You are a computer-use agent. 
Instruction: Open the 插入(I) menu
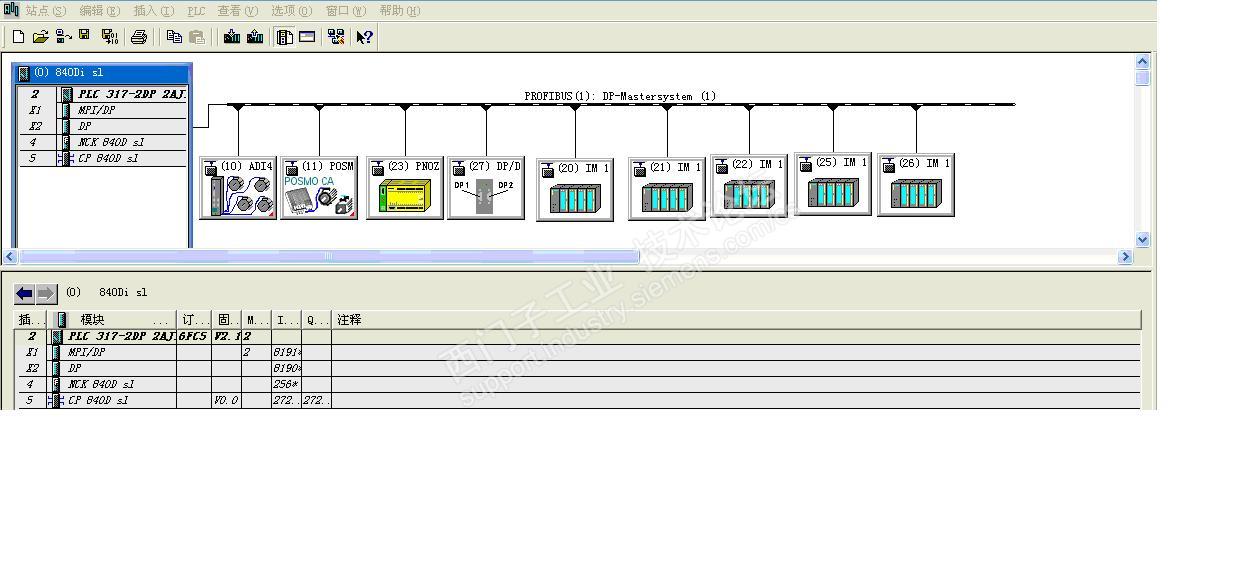click(153, 10)
